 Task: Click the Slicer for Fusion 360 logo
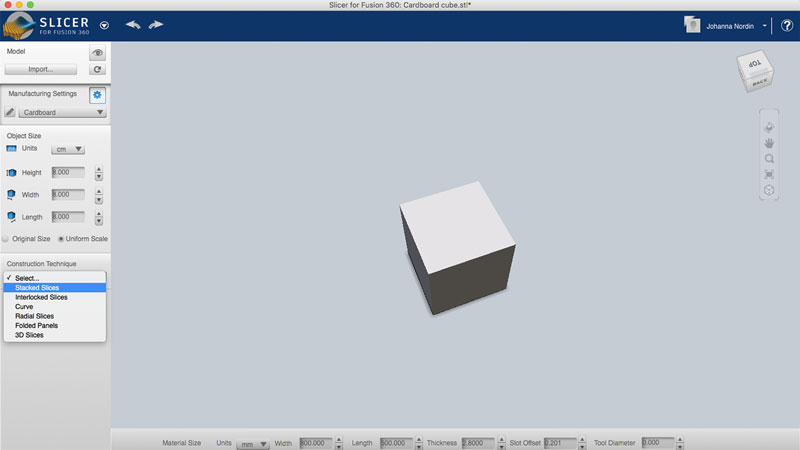pyautogui.click(x=46, y=25)
